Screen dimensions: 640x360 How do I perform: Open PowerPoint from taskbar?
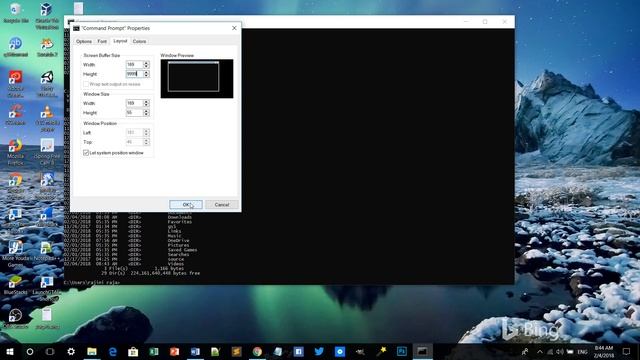175,351
